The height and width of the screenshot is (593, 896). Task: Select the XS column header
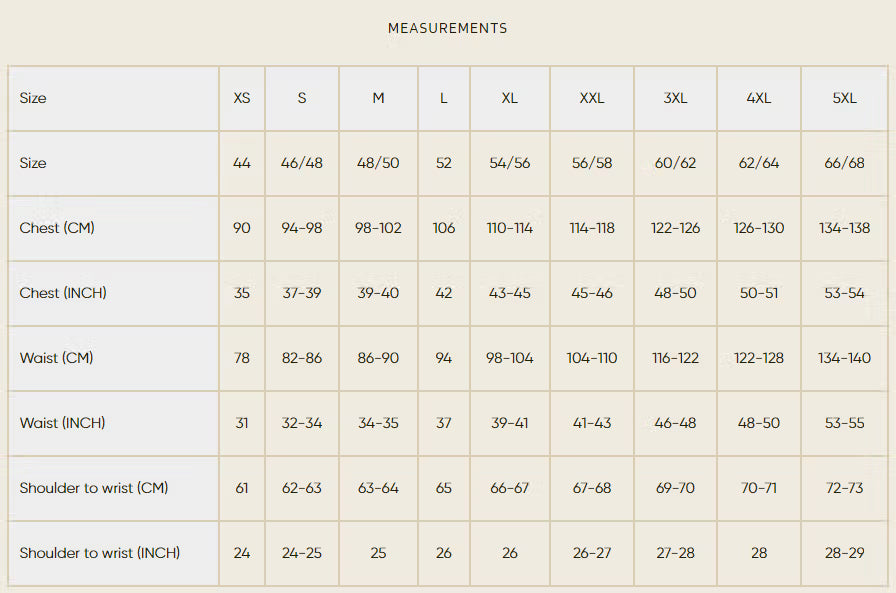pyautogui.click(x=242, y=98)
